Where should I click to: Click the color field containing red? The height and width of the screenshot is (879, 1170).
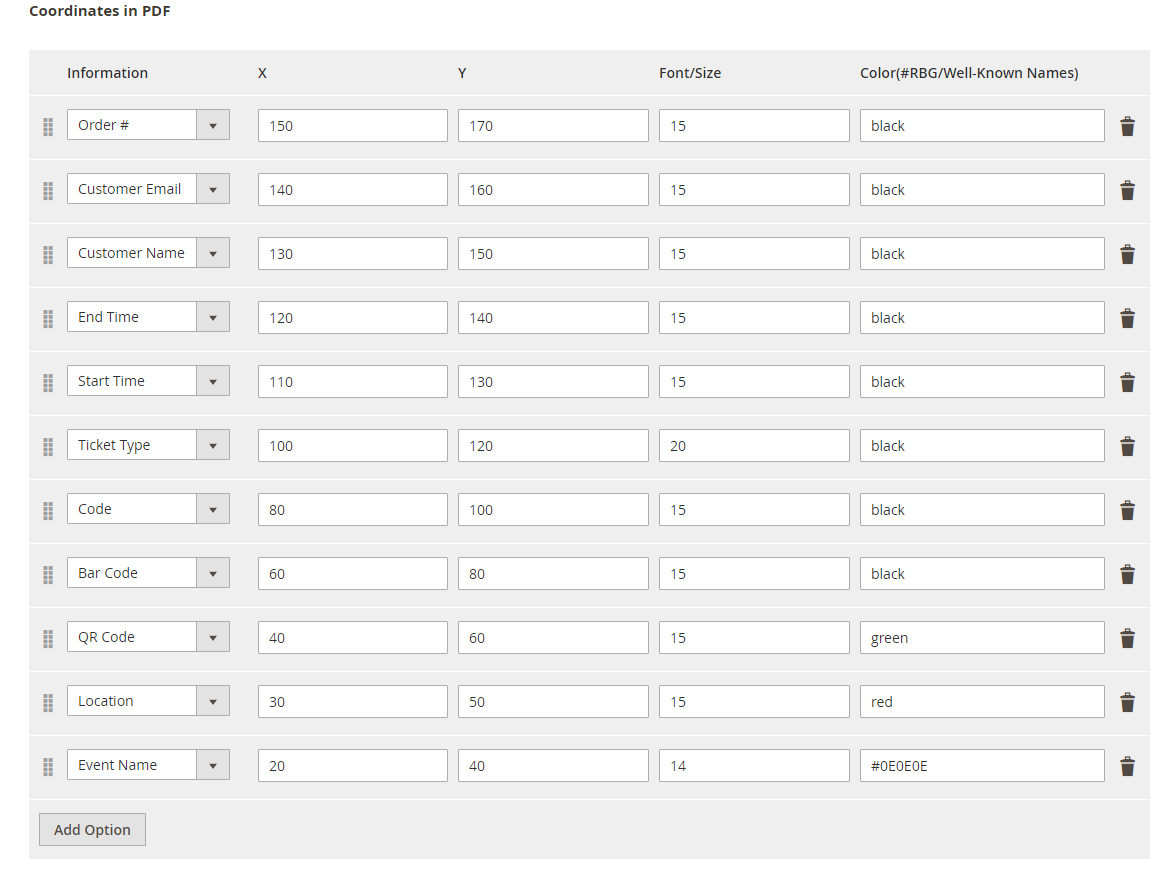(x=982, y=701)
